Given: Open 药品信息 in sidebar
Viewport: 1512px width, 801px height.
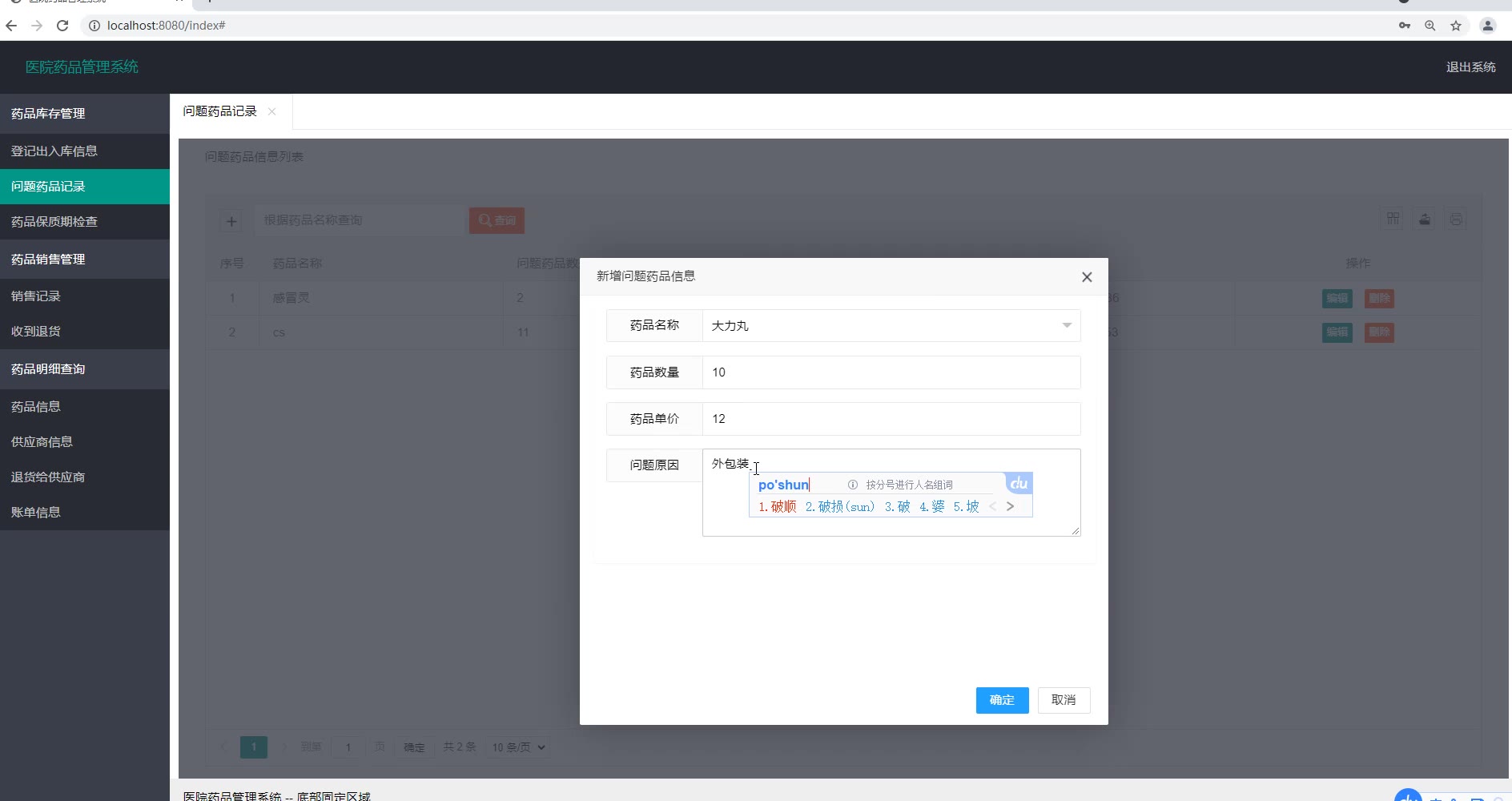Looking at the screenshot, I should 85,407.
